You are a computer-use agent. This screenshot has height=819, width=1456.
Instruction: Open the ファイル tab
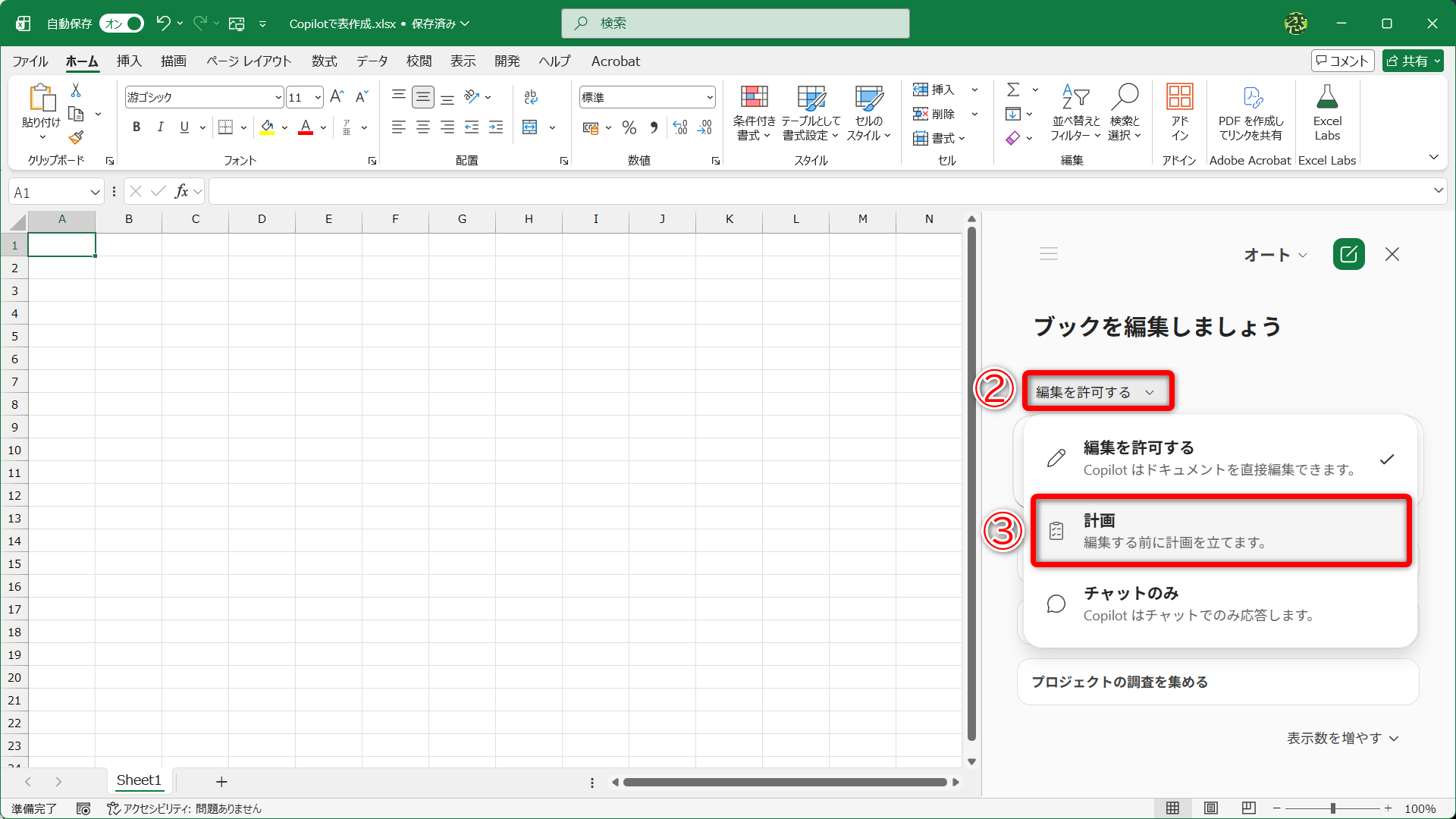30,61
